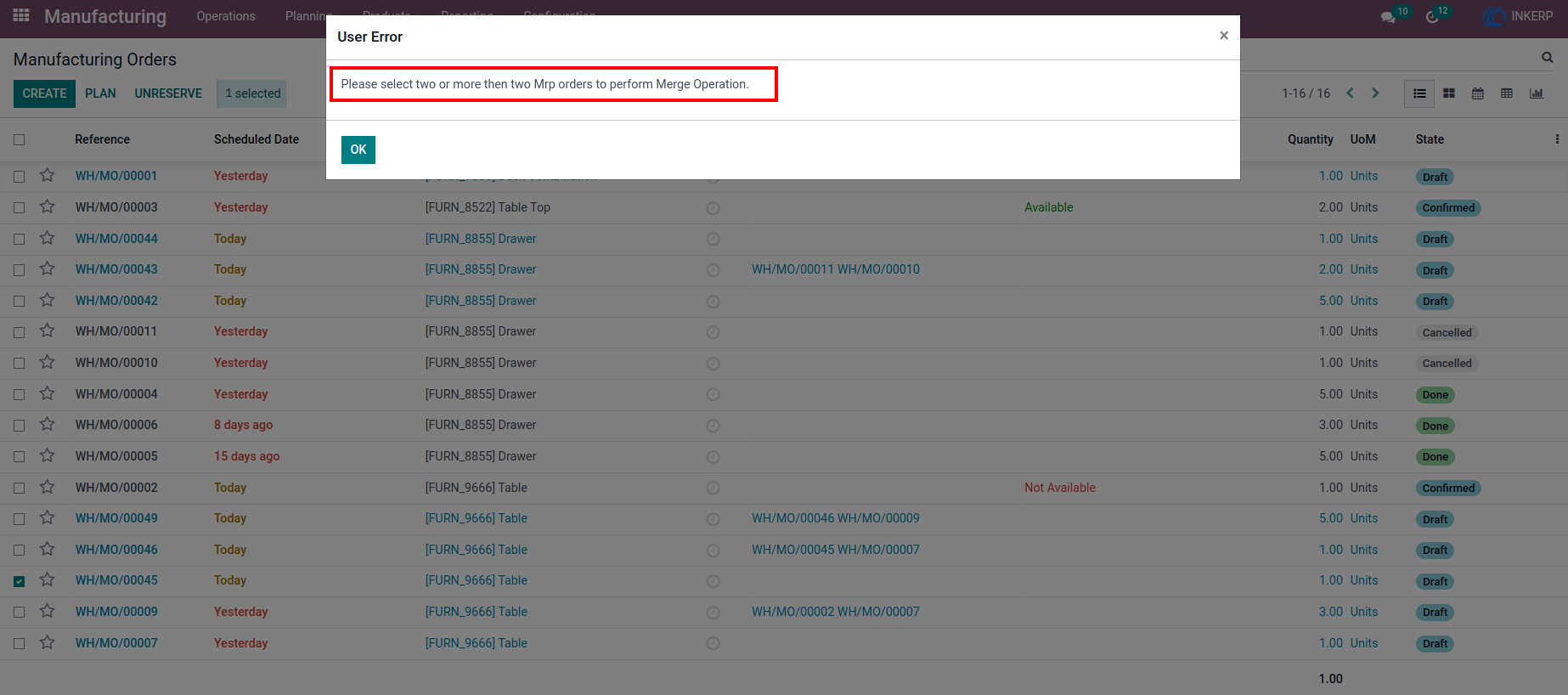Screen dimensions: 1568x695
Task: Close the User Error dialog with X
Action: pos(1224,36)
